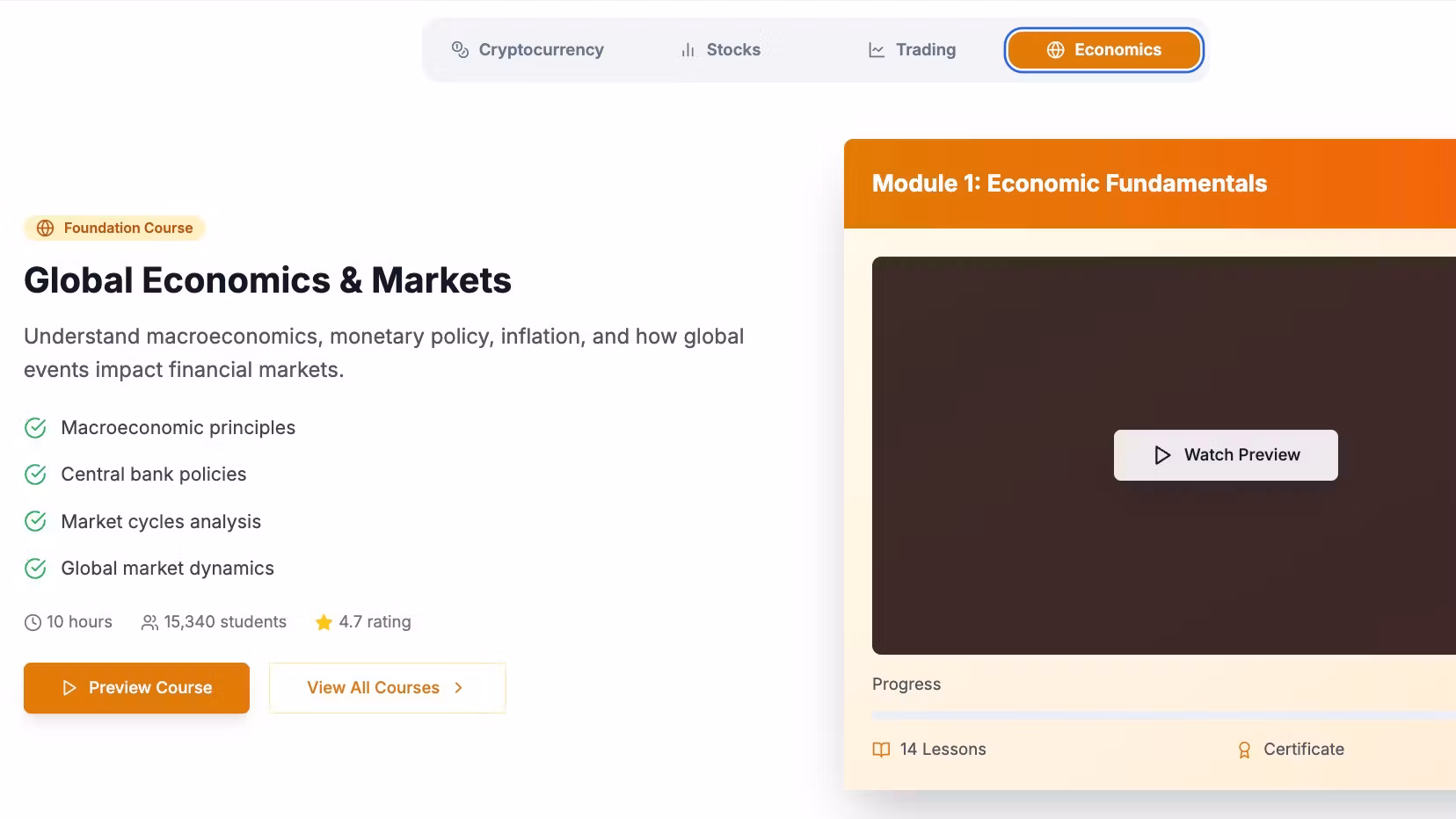
Task: Switch to the Trading tab
Action: click(x=912, y=50)
